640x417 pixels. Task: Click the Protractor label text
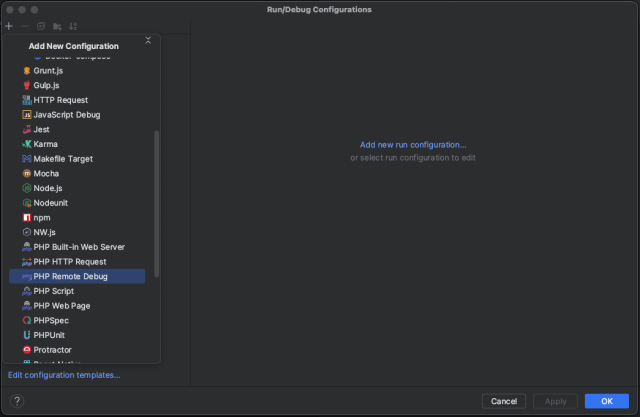coord(52,350)
